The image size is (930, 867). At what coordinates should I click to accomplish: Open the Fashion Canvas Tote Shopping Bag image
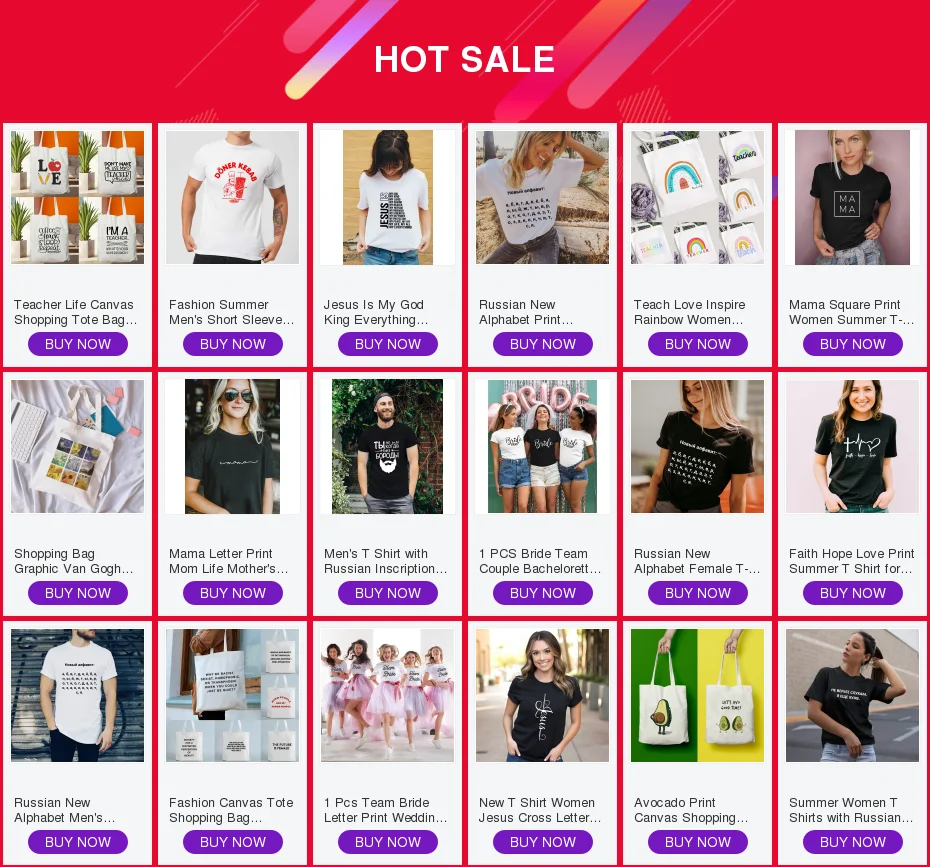[232, 696]
